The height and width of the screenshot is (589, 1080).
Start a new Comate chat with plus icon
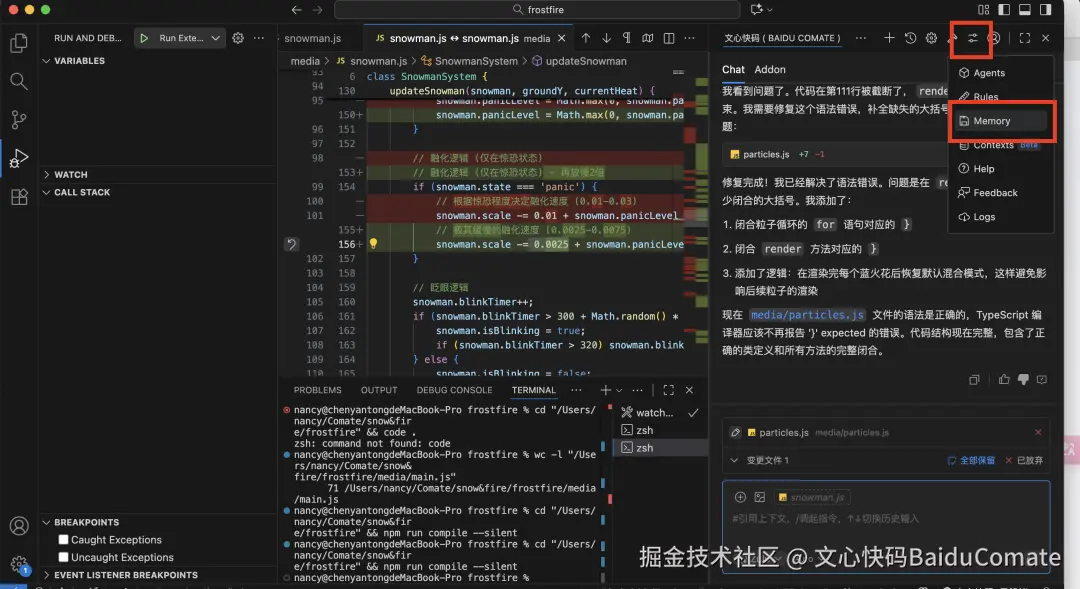(889, 38)
